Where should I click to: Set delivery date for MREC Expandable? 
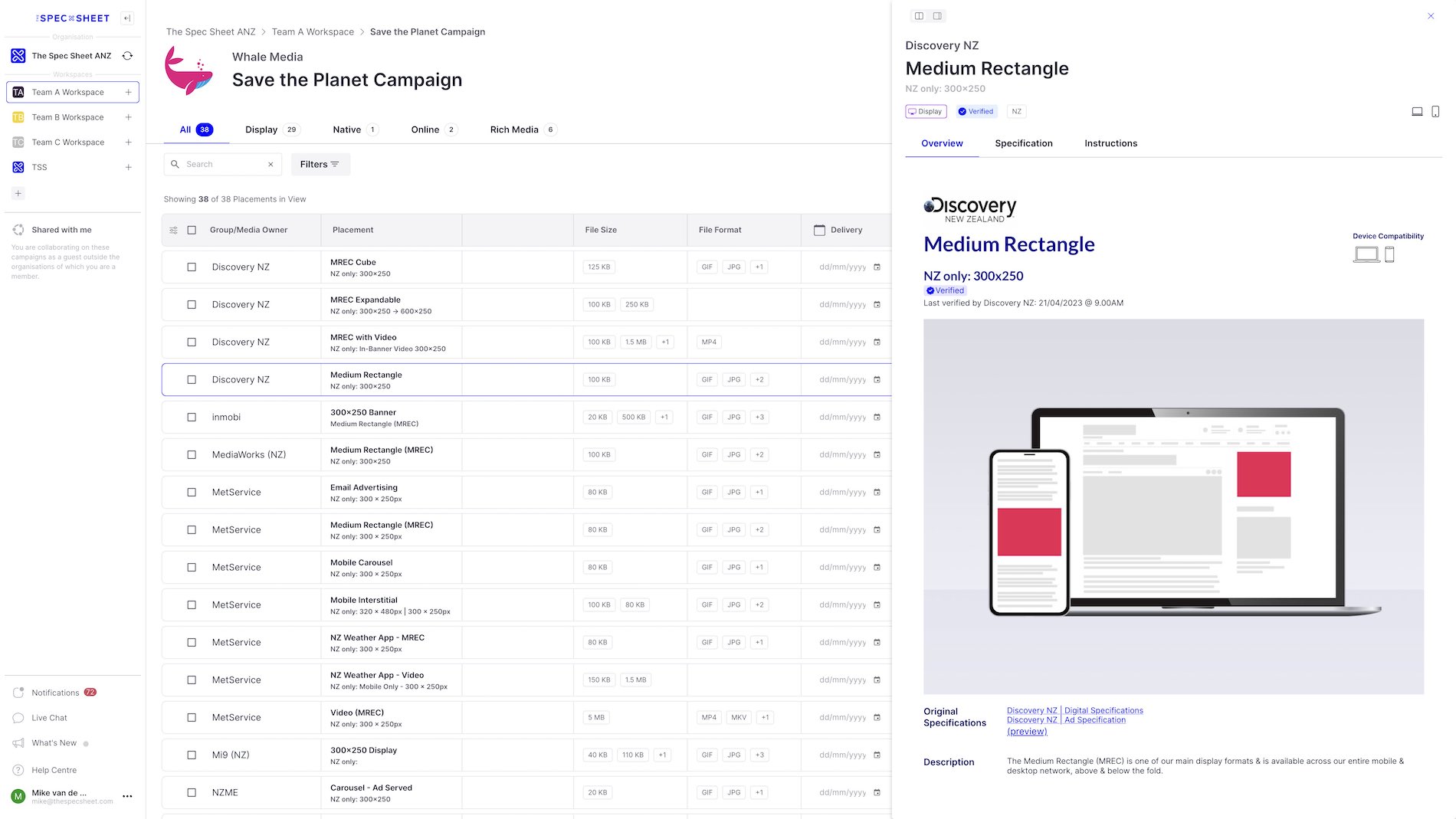pyautogui.click(x=849, y=305)
